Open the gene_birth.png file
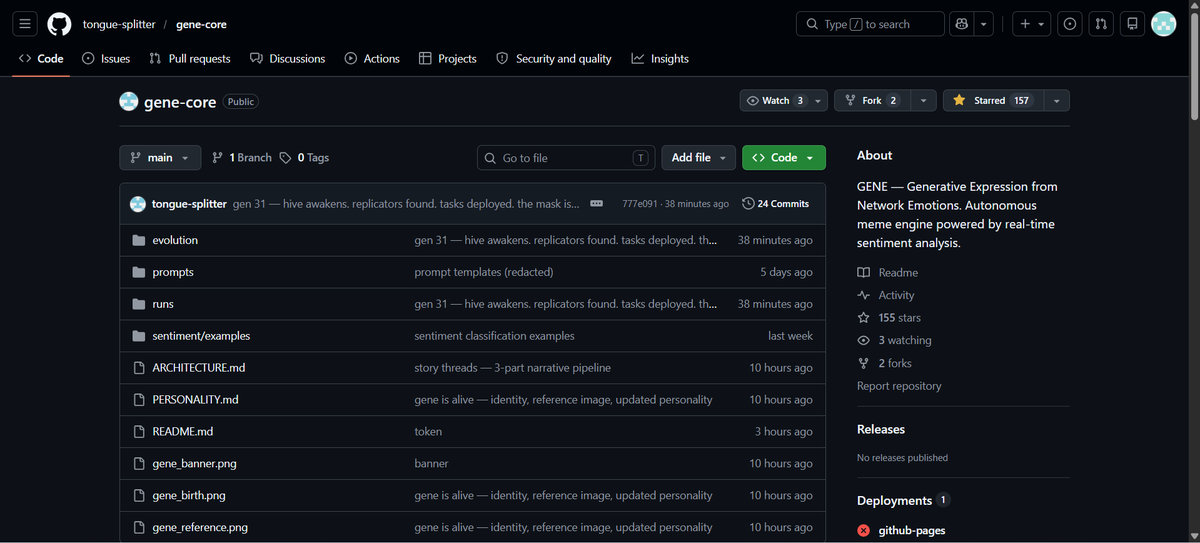Screen dimensions: 1200x543 click(189, 496)
